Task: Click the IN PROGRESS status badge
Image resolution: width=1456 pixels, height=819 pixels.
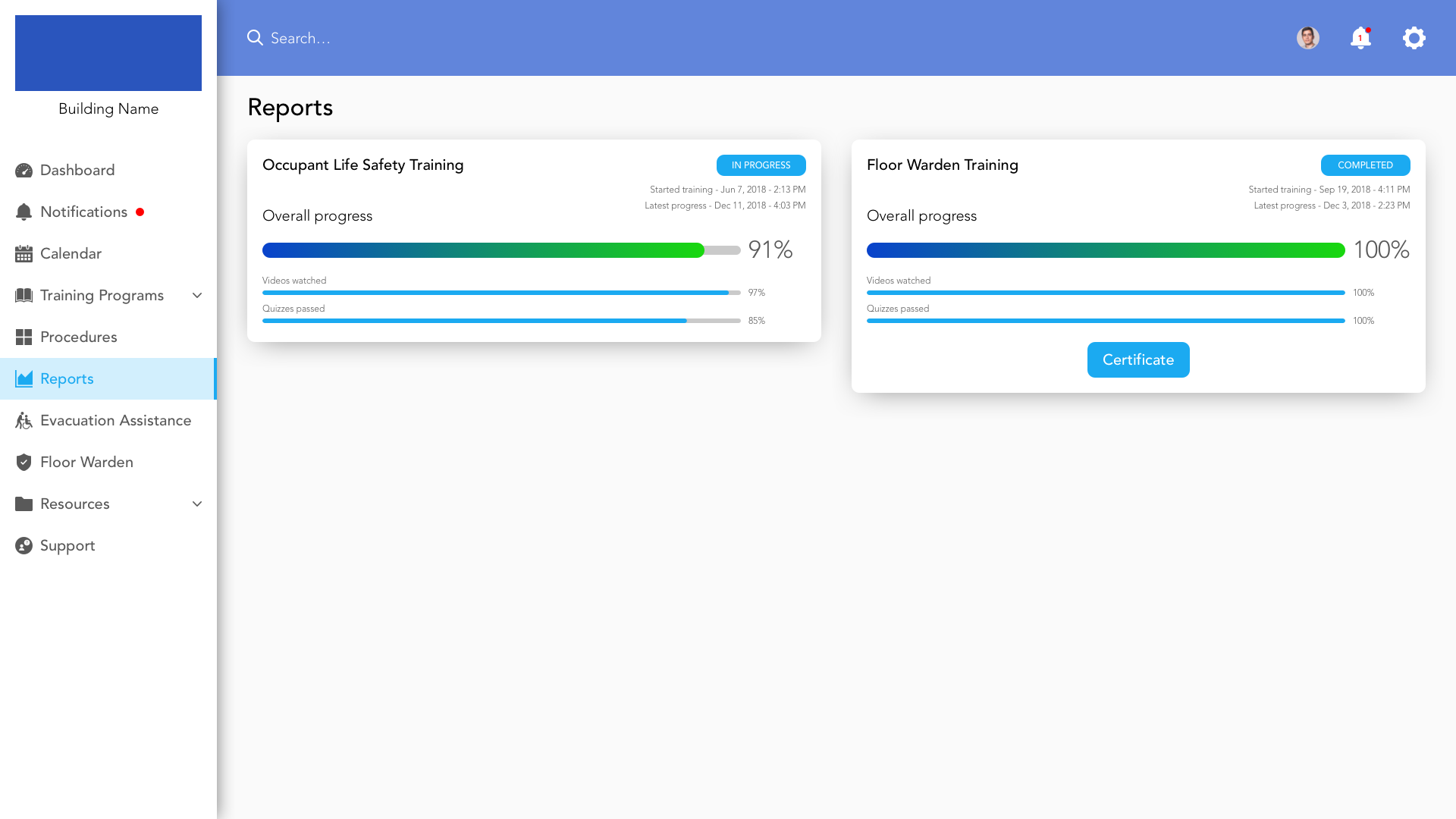Action: coord(761,165)
